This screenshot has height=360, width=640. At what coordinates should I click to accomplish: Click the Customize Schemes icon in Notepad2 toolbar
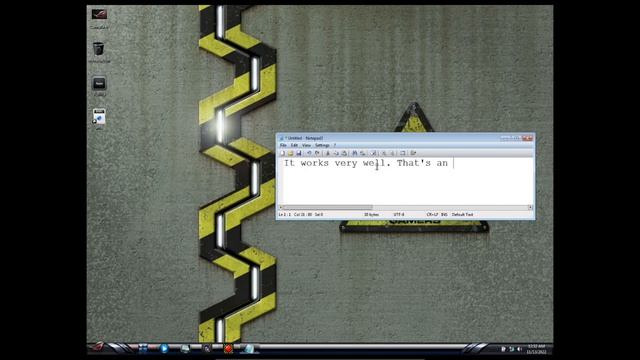pos(413,153)
